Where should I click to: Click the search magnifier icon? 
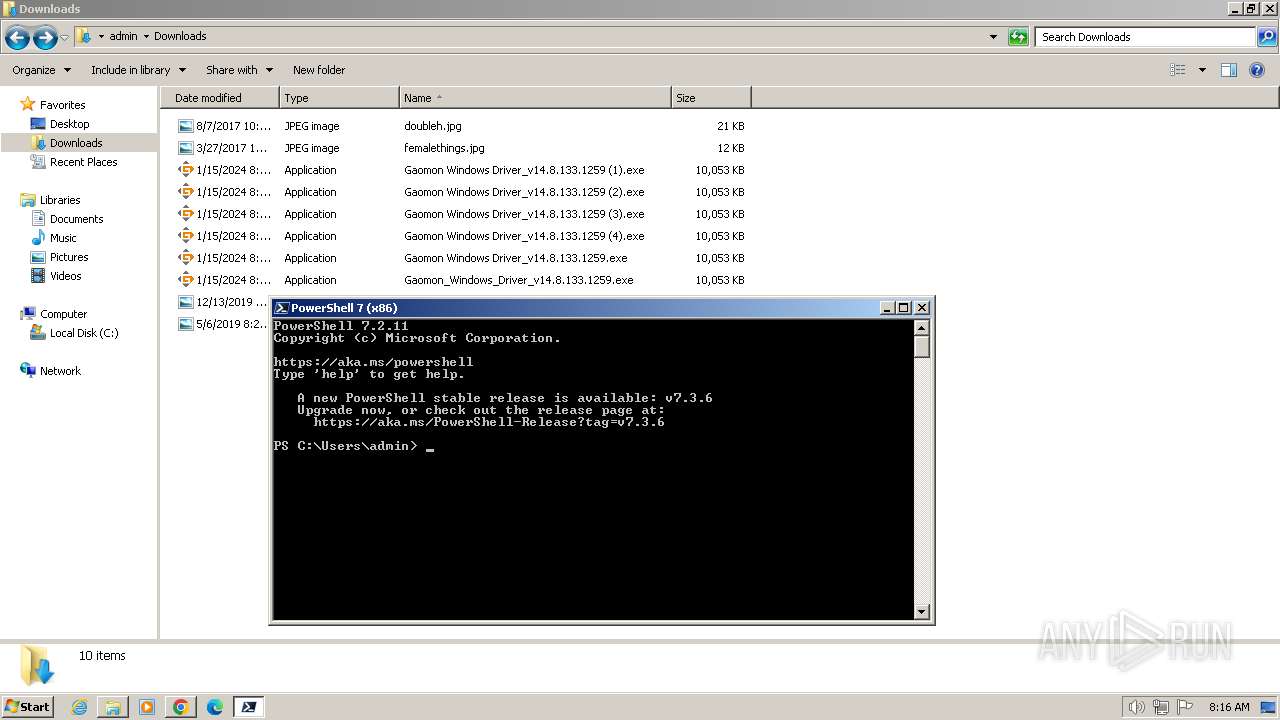pos(1267,37)
